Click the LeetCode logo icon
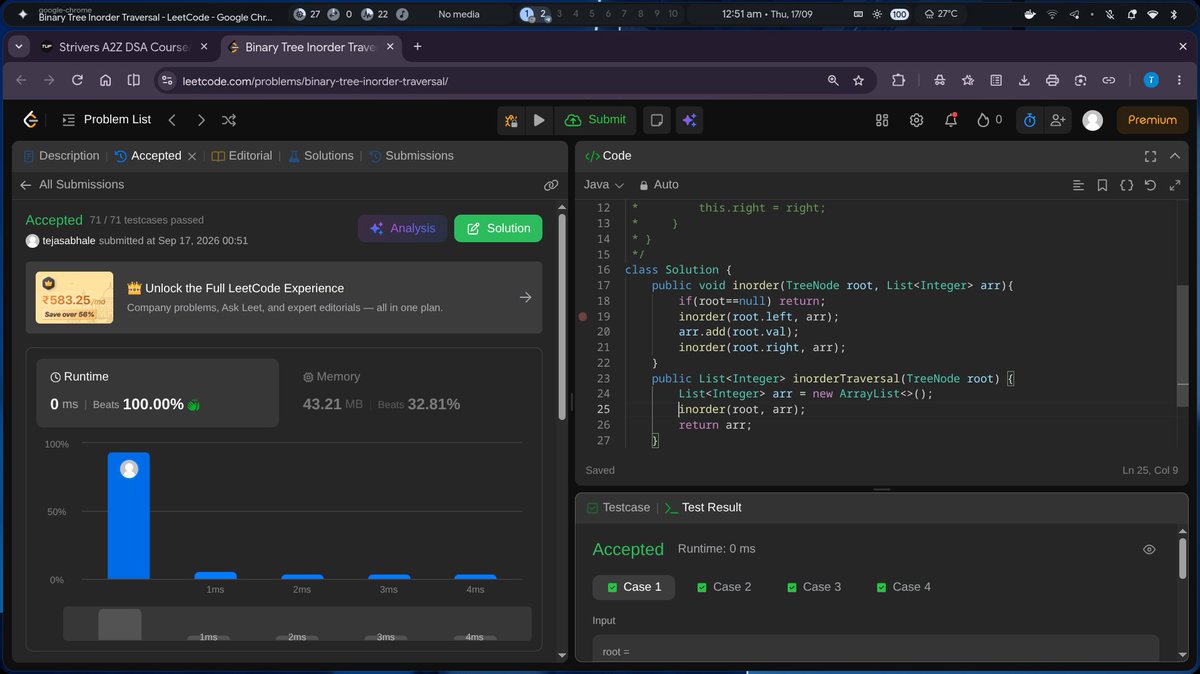This screenshot has height=674, width=1200. [31, 120]
